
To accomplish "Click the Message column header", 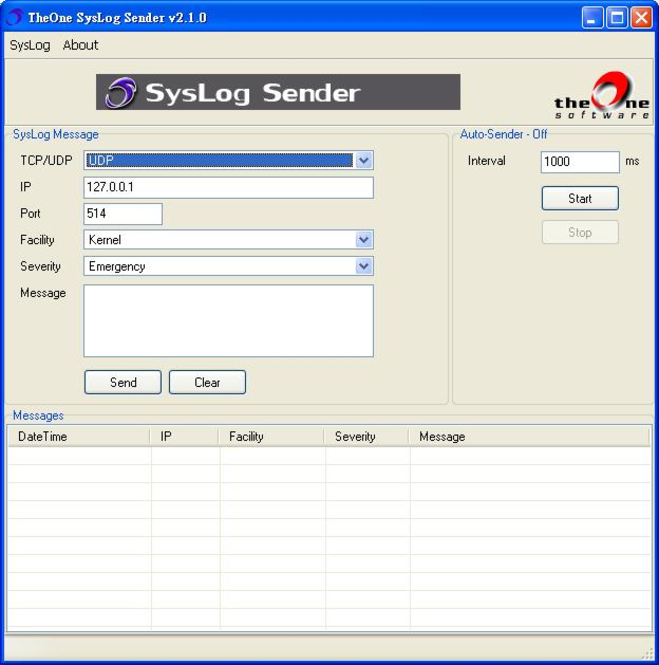I will pyautogui.click(x=529, y=436).
